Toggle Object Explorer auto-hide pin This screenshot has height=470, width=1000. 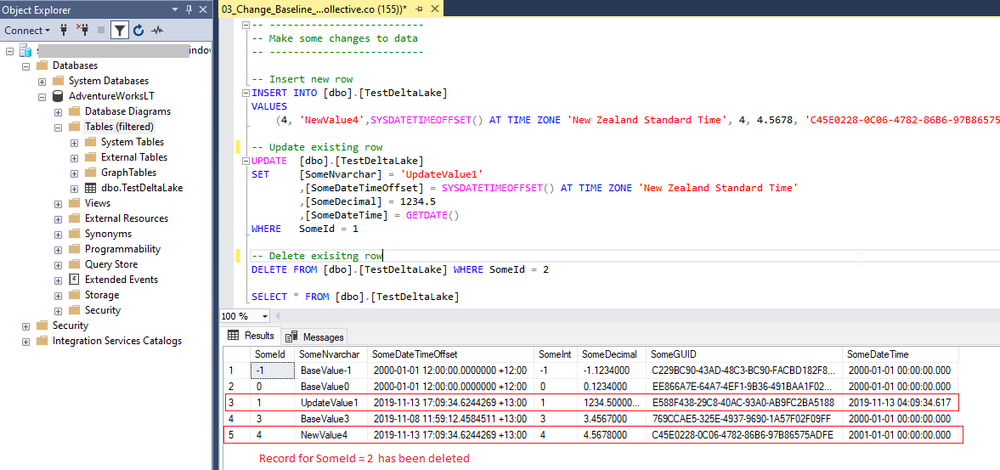[188, 10]
